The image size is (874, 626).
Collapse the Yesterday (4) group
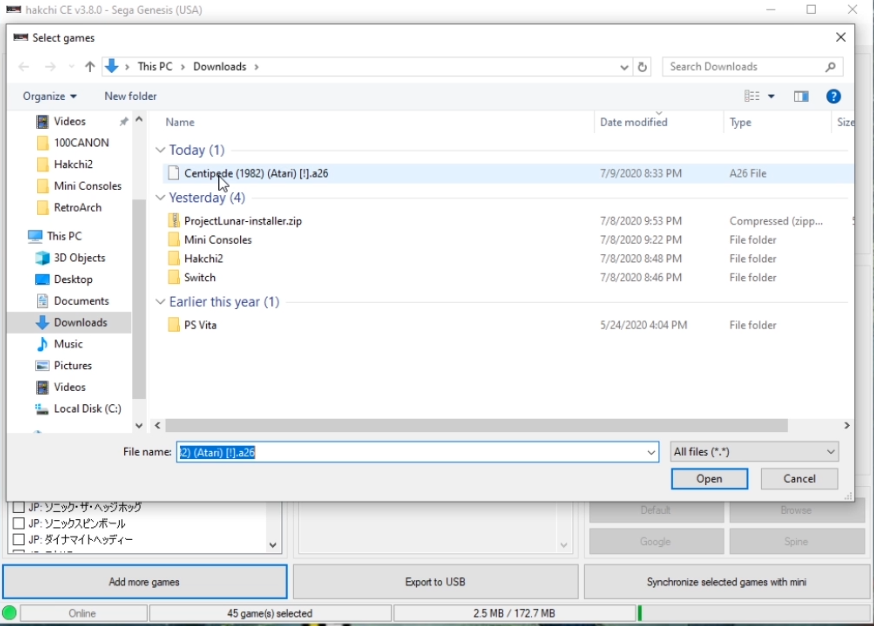pos(161,197)
